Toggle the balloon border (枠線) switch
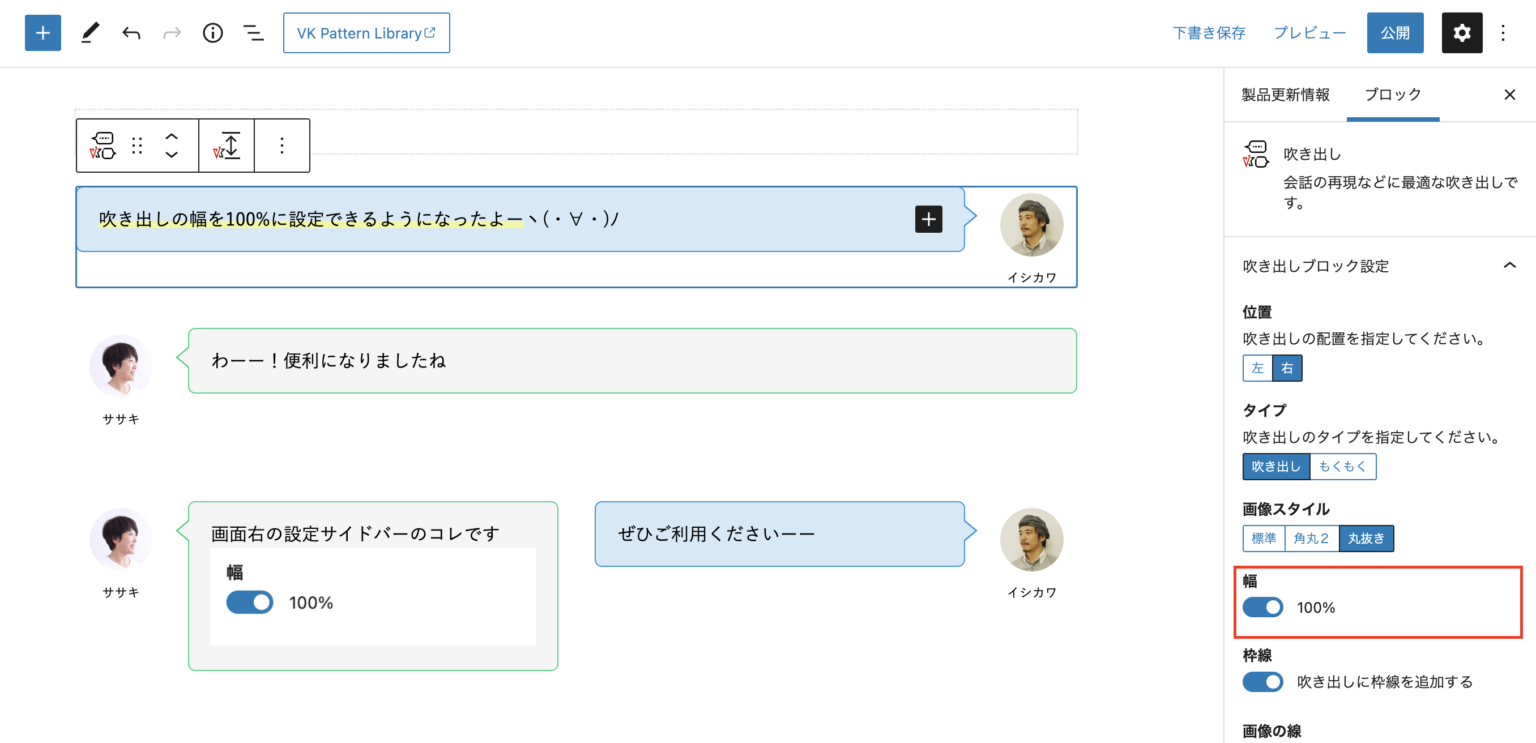This screenshot has width=1536, height=743. click(x=1262, y=682)
